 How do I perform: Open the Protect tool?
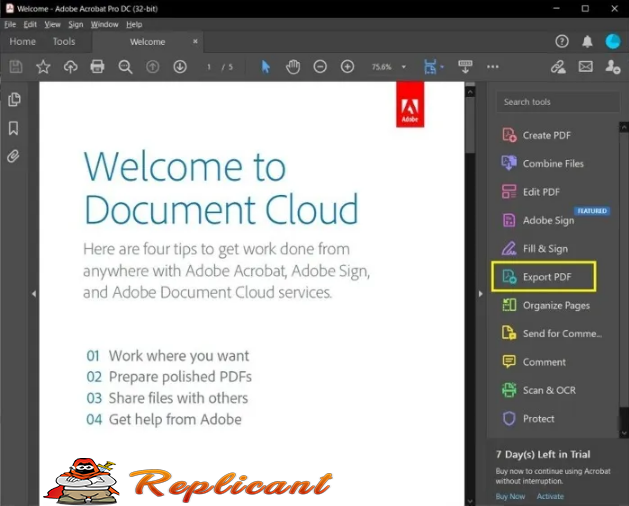pos(528,419)
